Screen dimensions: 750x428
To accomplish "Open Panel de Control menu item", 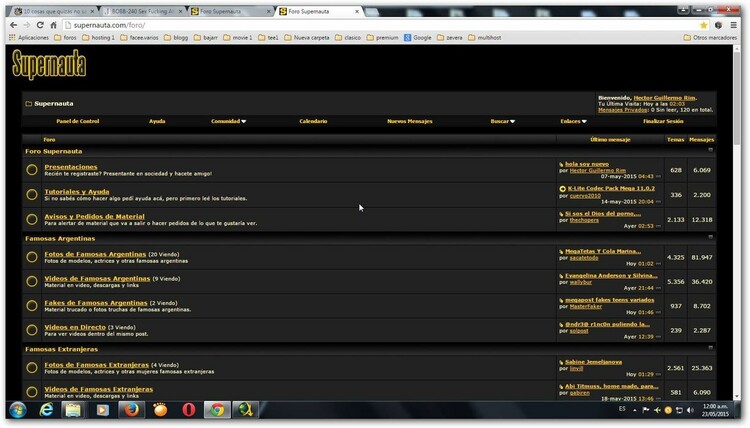I will tap(77, 121).
